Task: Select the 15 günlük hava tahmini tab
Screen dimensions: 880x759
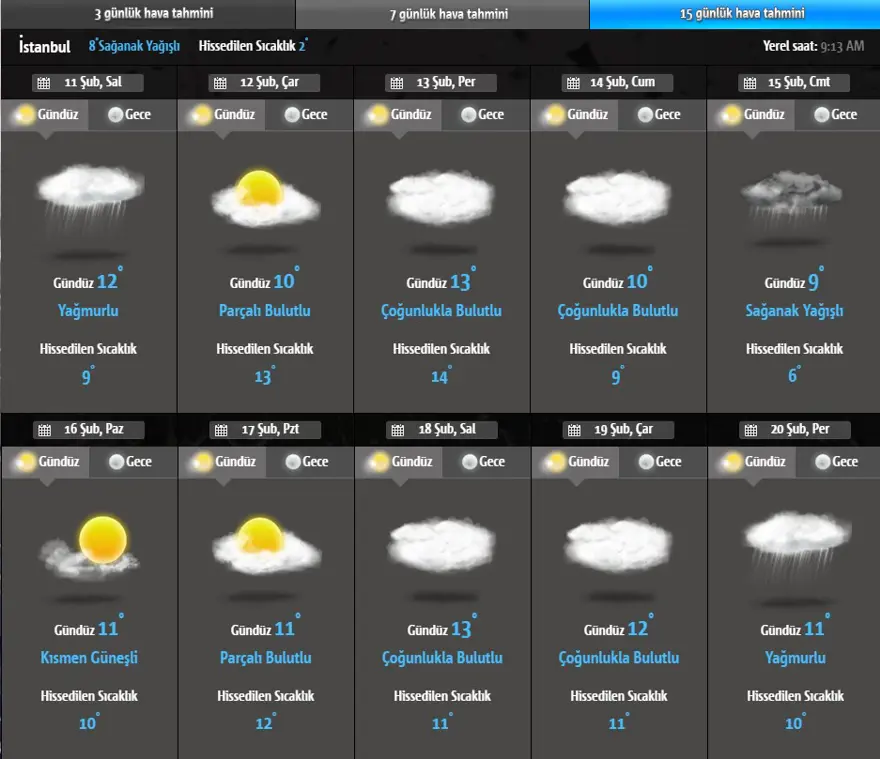Action: [x=735, y=14]
